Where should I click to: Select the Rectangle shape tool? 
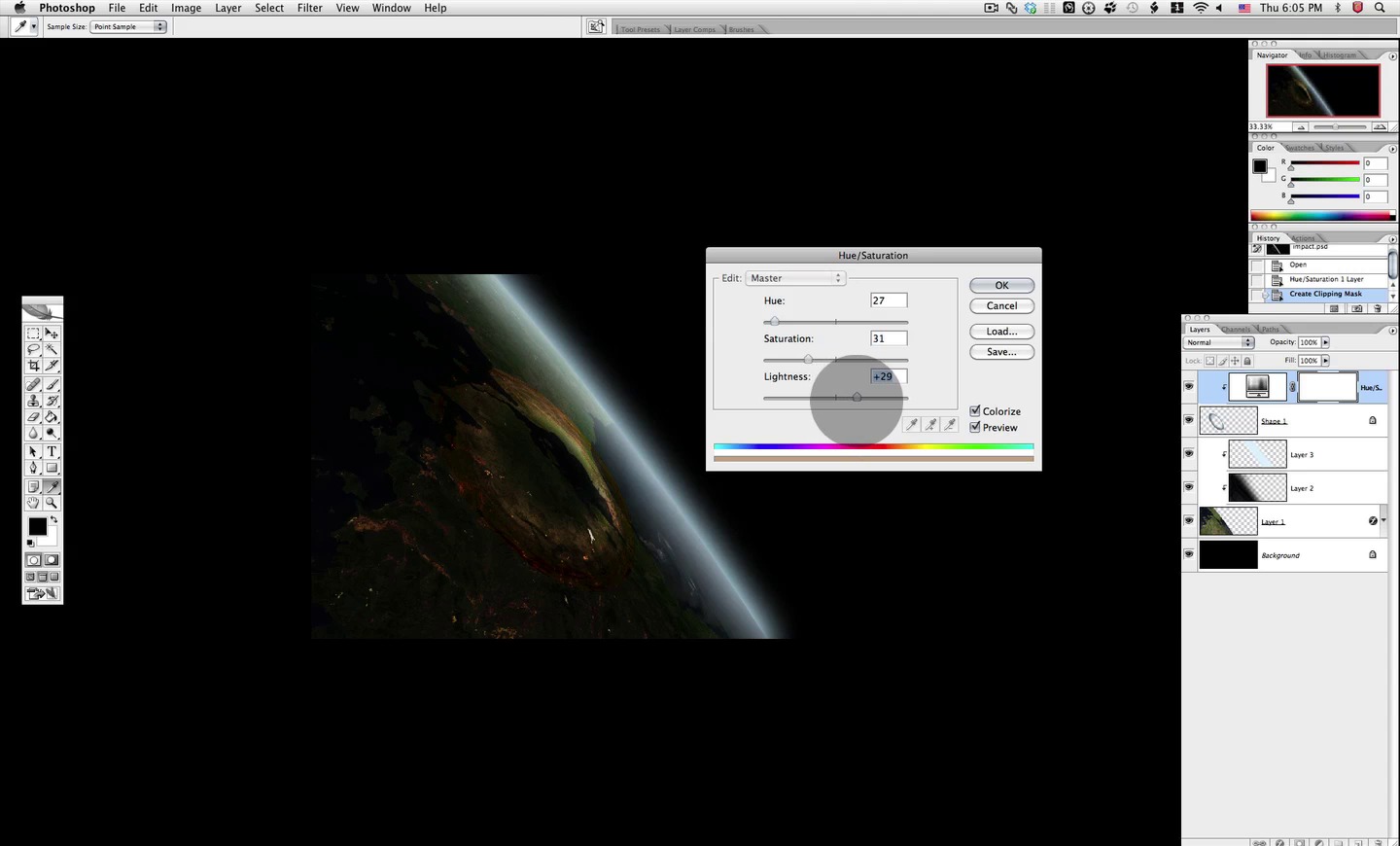click(x=52, y=469)
